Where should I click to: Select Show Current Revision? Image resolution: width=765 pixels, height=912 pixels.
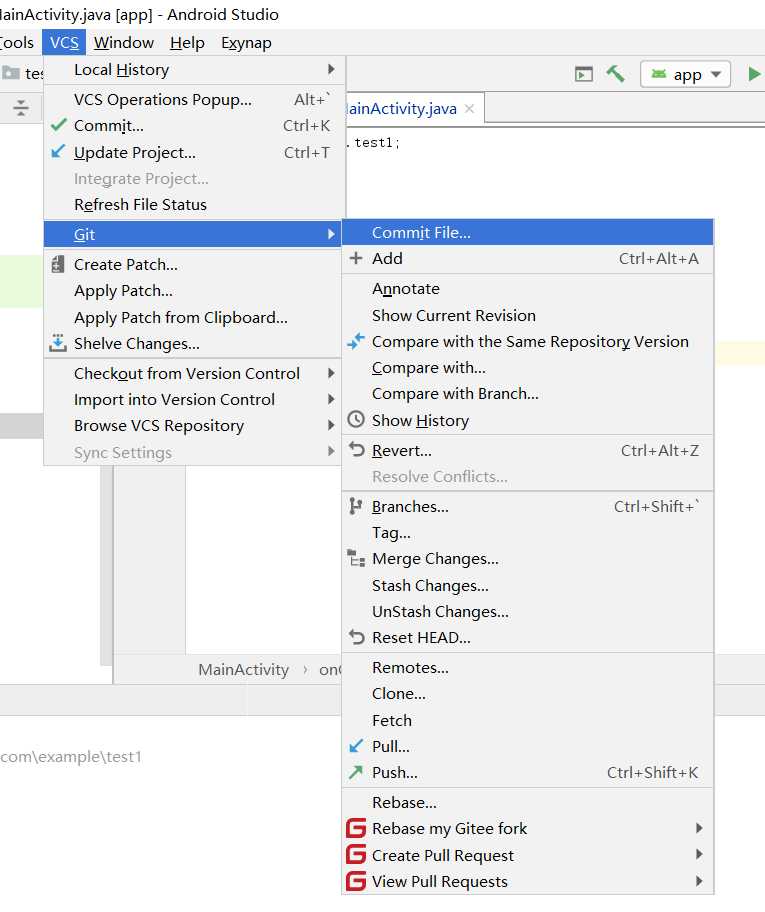pos(527,315)
